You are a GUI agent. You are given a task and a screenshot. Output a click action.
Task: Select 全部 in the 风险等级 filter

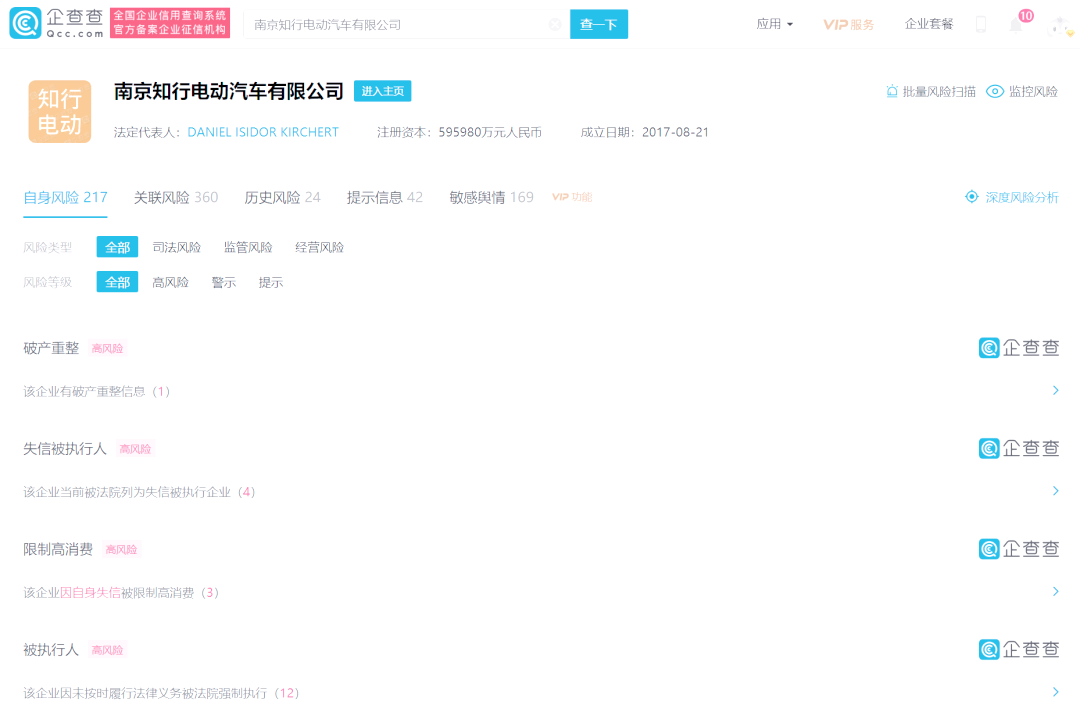click(x=117, y=282)
